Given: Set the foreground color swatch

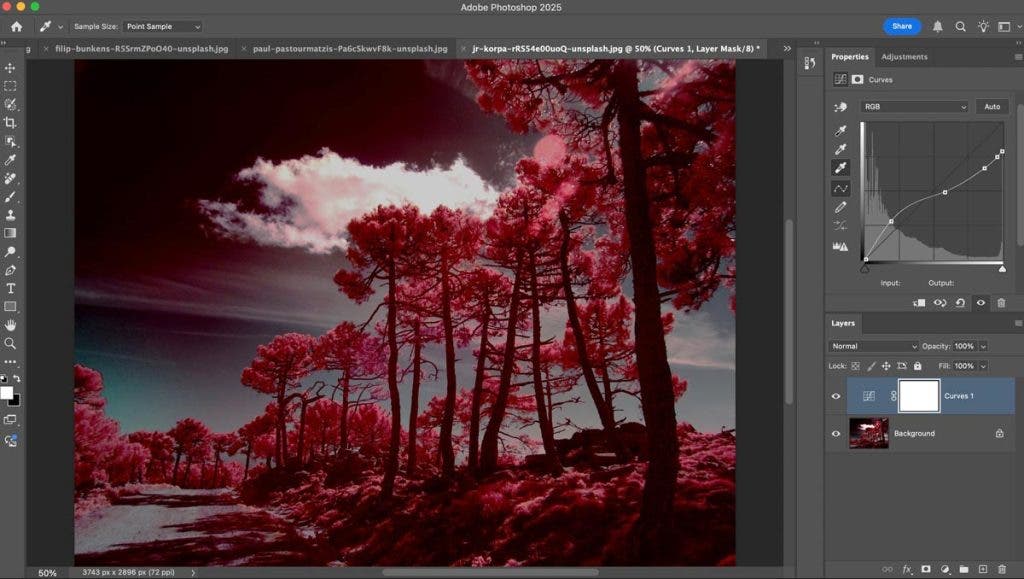Looking at the screenshot, I should 7,393.
